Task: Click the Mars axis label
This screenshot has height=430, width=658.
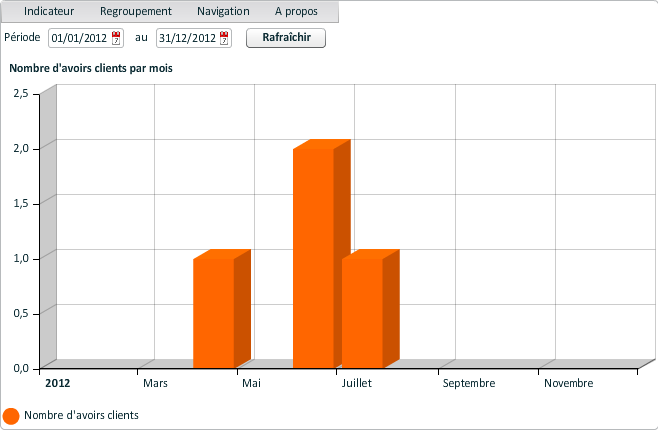Action: [x=155, y=383]
